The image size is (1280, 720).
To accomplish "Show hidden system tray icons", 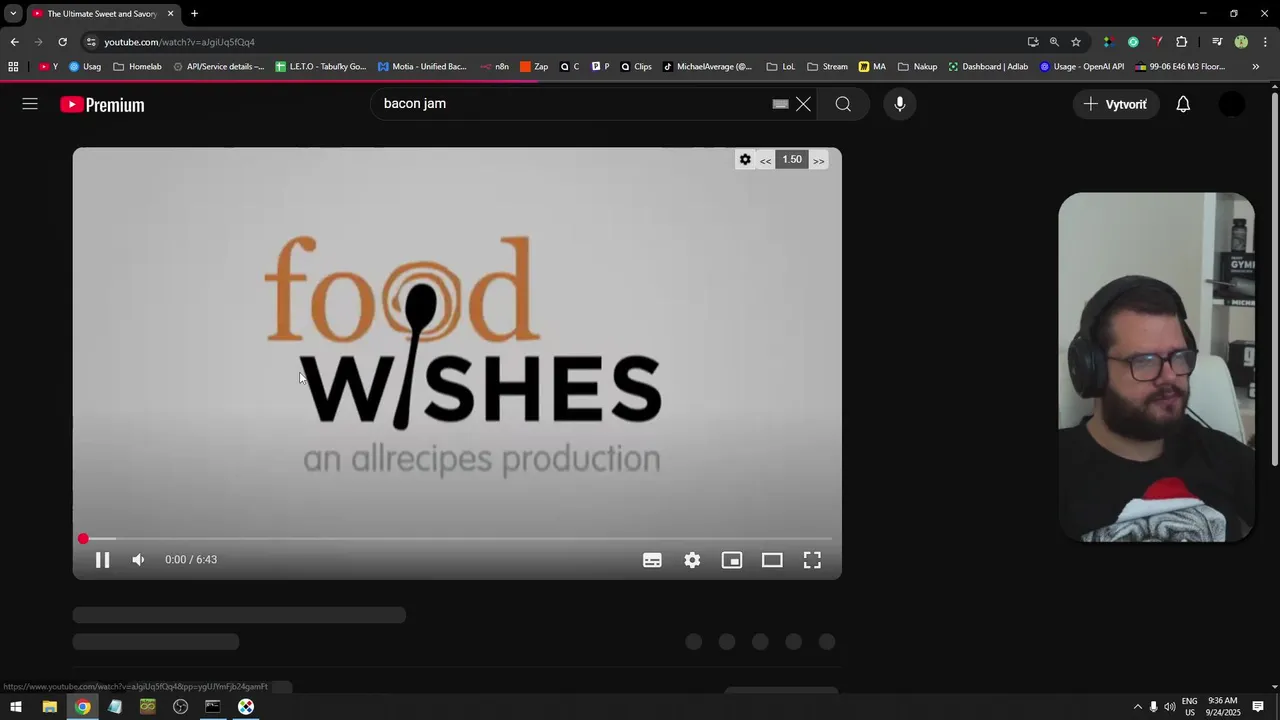I will [1137, 707].
